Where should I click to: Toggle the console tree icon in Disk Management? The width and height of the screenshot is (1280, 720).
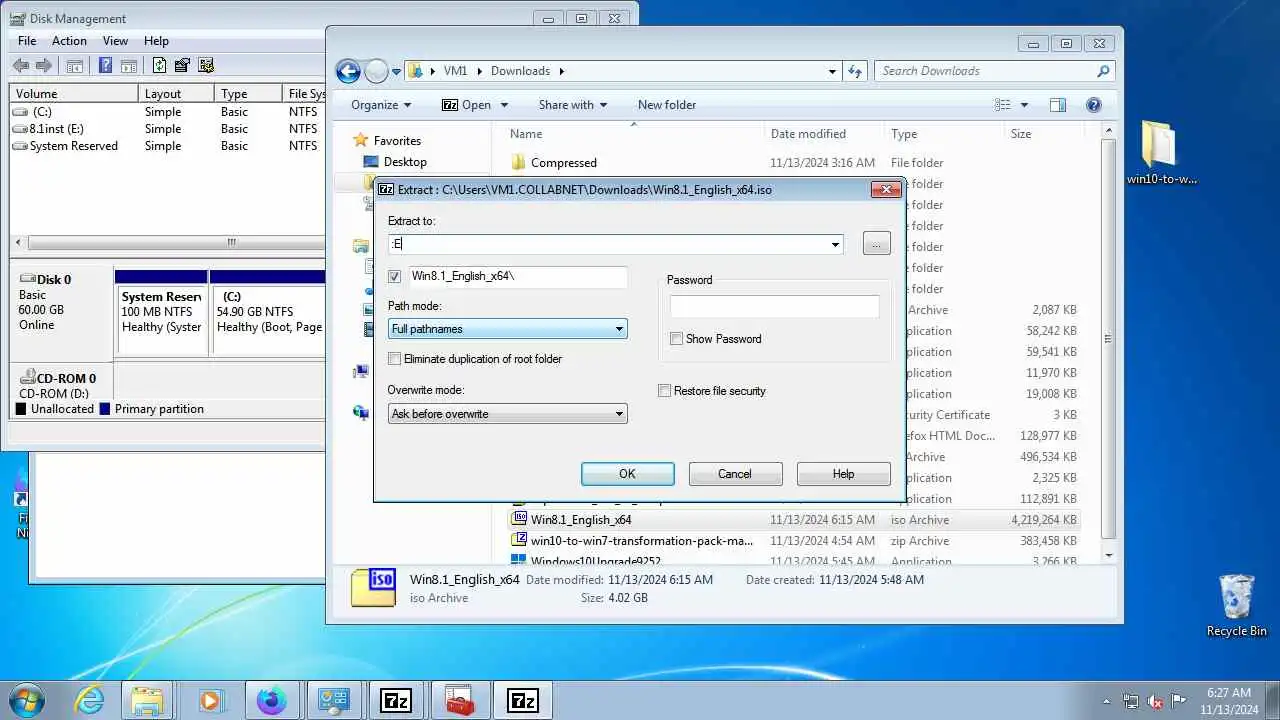74,66
